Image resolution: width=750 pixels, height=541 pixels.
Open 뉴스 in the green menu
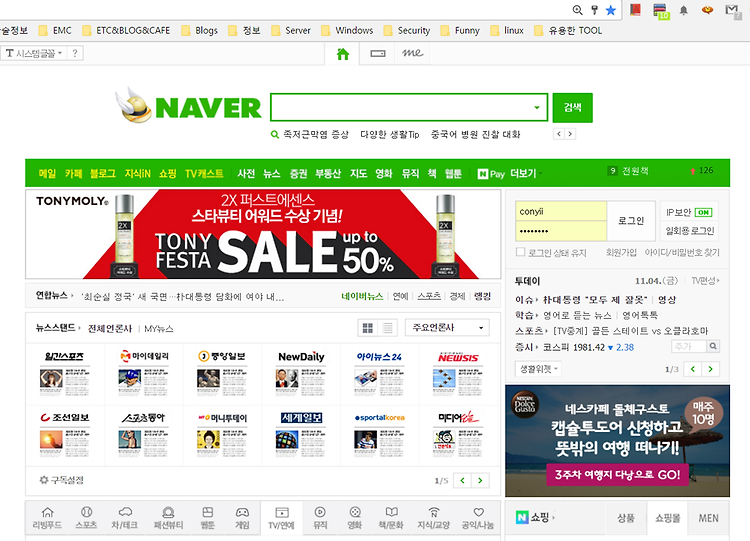tap(272, 174)
